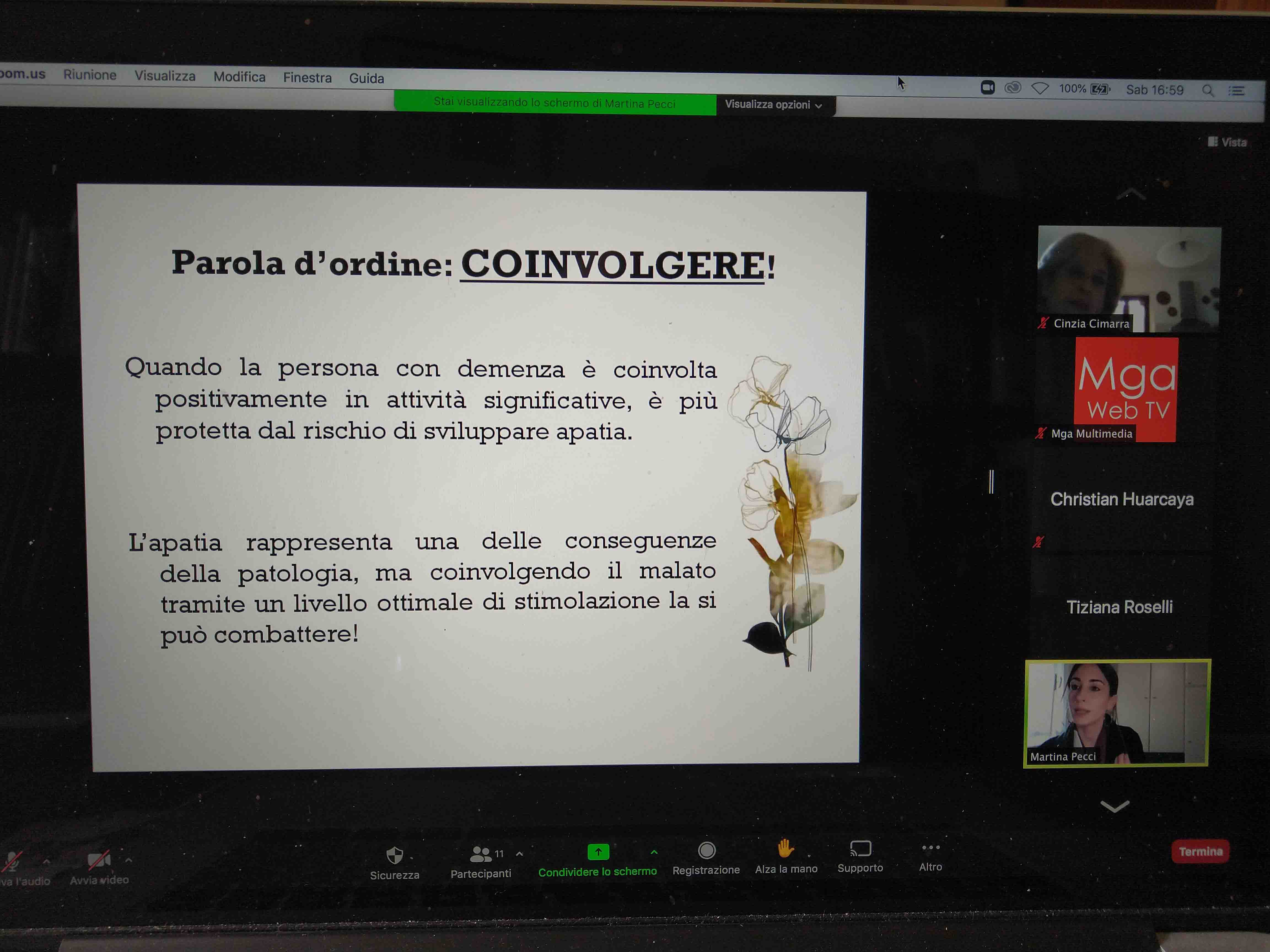Open the Visualizza menu
This screenshot has height=952, width=1270.
pyautogui.click(x=165, y=76)
